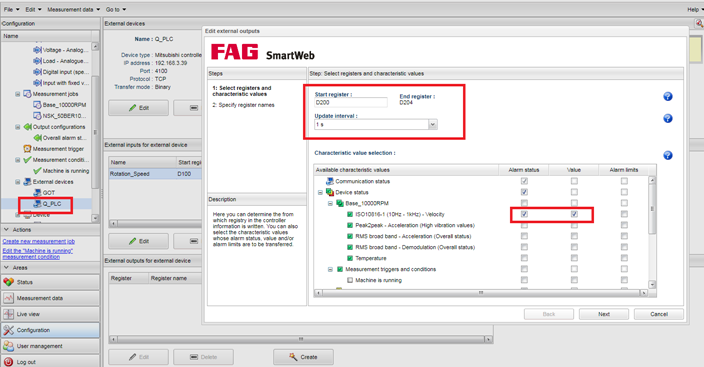Enable Alarm status for Temperature row
This screenshot has width=704, height=367.
pos(524,258)
